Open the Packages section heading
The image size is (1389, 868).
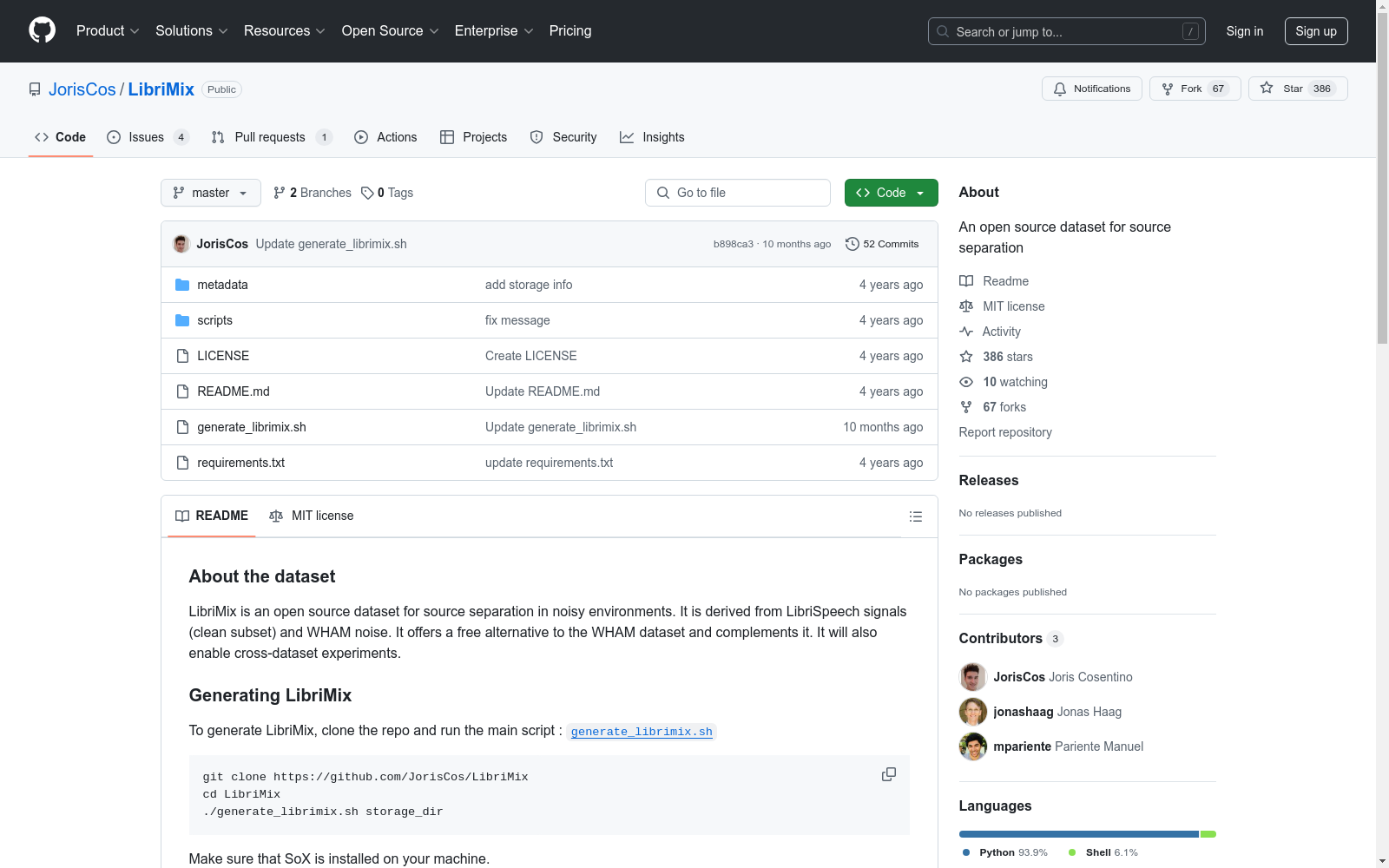pyautogui.click(x=991, y=559)
